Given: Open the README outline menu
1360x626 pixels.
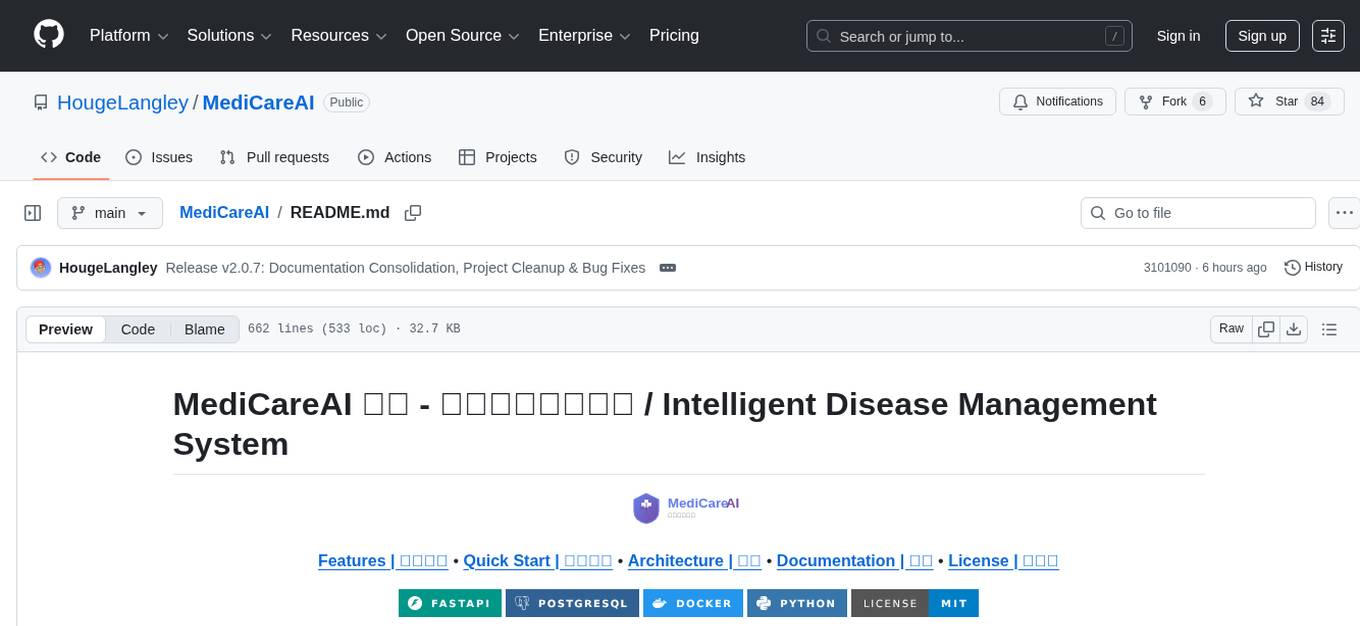Looking at the screenshot, I should [1330, 328].
